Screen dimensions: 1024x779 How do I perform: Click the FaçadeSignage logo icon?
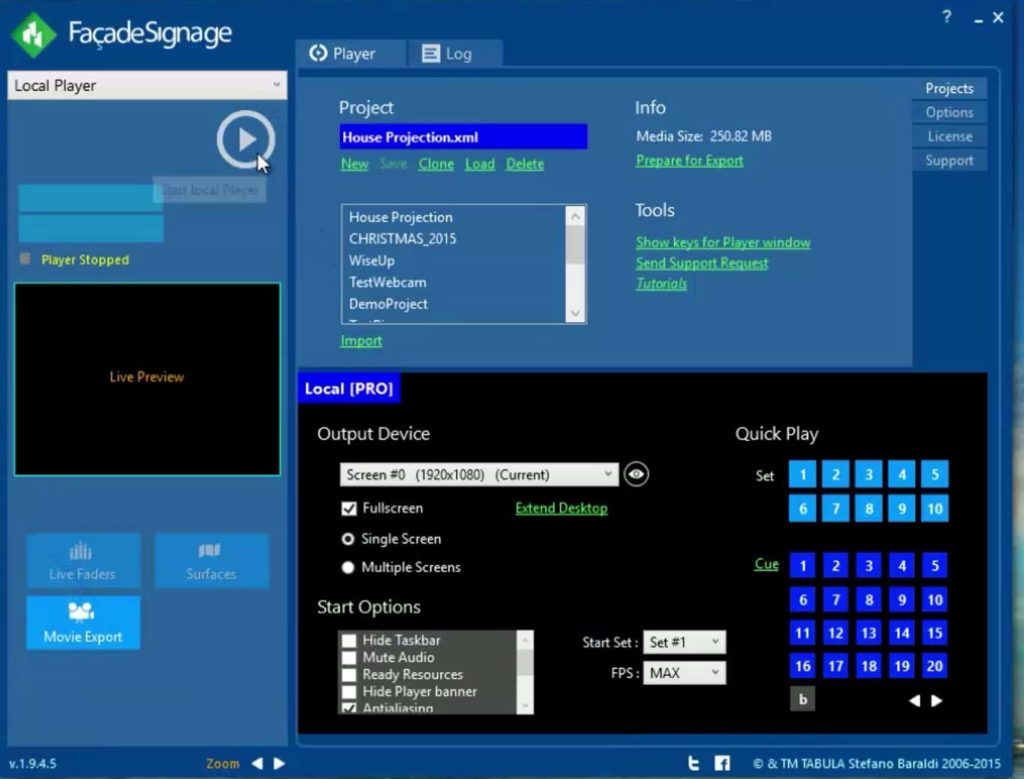(33, 35)
